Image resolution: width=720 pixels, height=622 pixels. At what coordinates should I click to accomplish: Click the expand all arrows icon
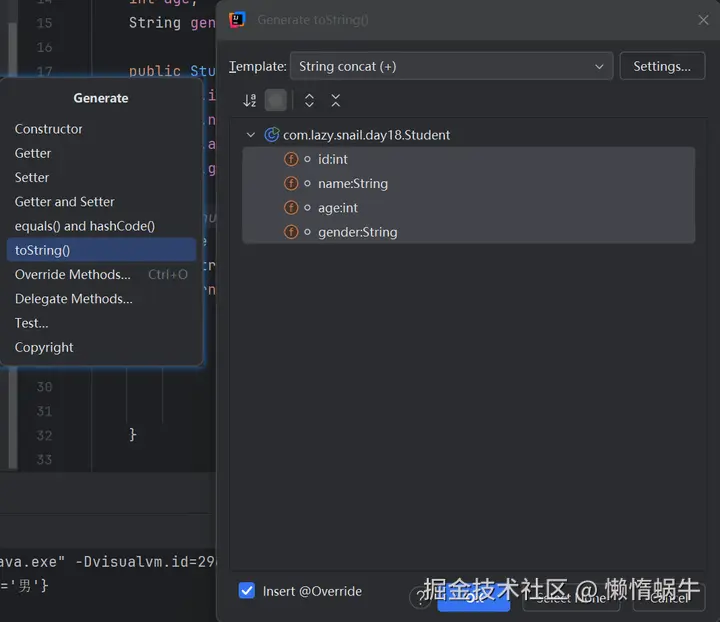tap(309, 101)
